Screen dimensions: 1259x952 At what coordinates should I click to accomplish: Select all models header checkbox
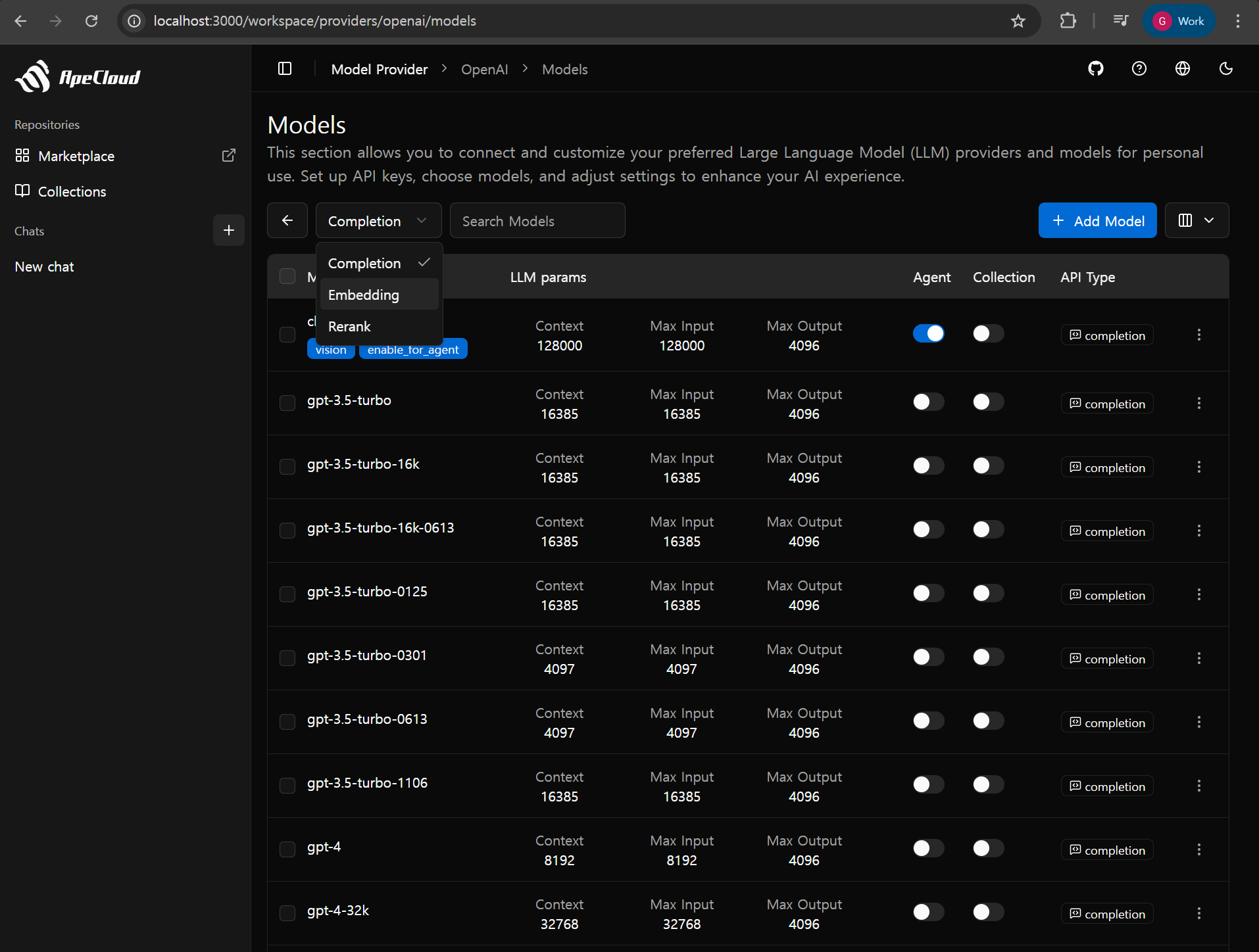coord(287,276)
